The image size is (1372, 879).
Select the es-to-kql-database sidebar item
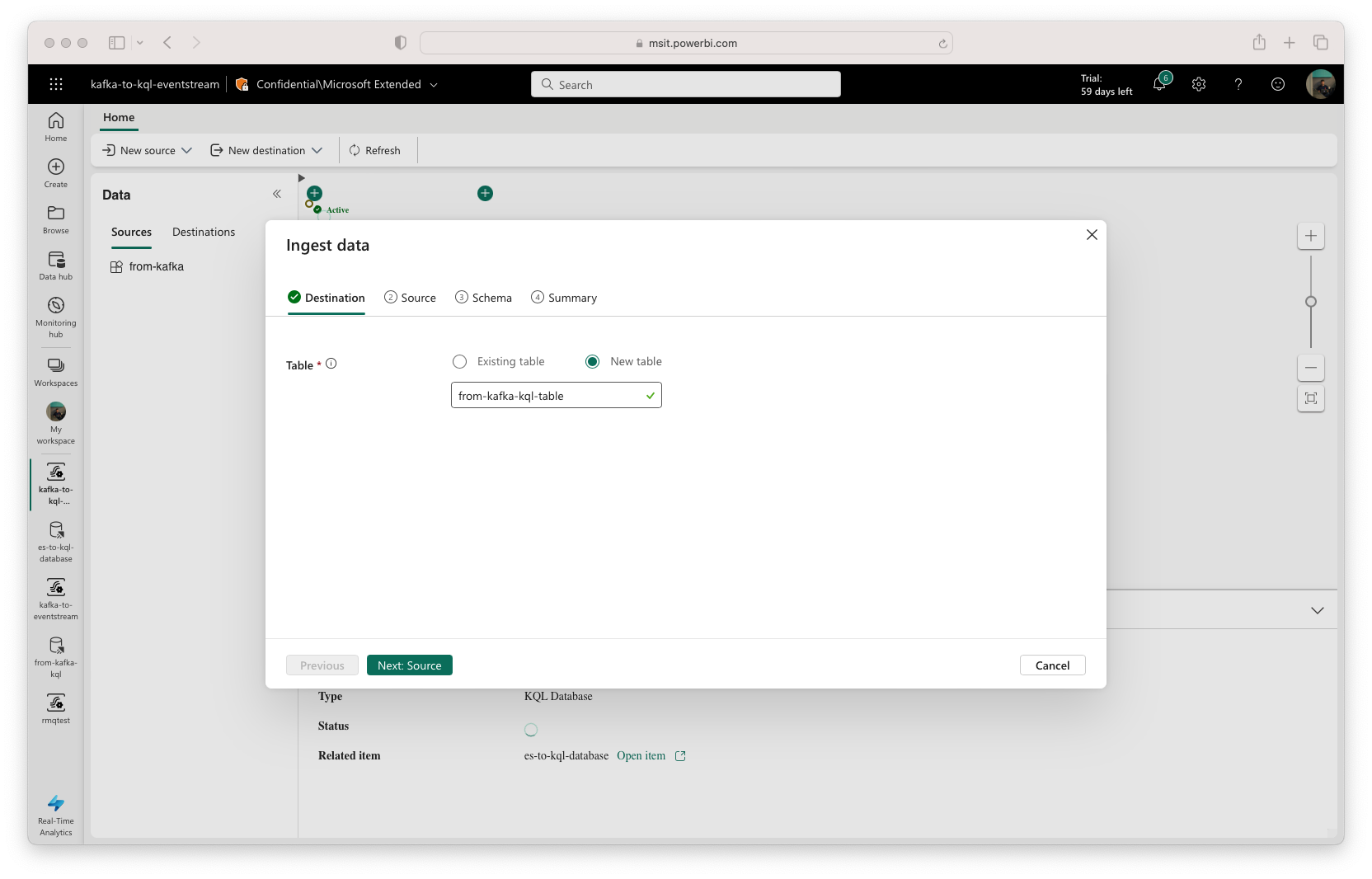55,542
